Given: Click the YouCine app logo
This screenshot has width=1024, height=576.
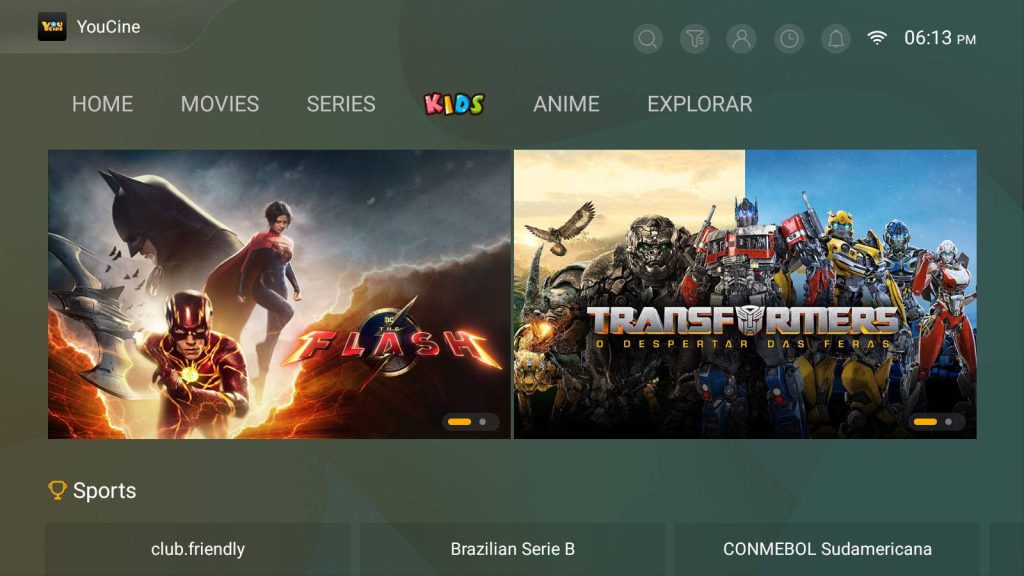Looking at the screenshot, I should point(52,27).
